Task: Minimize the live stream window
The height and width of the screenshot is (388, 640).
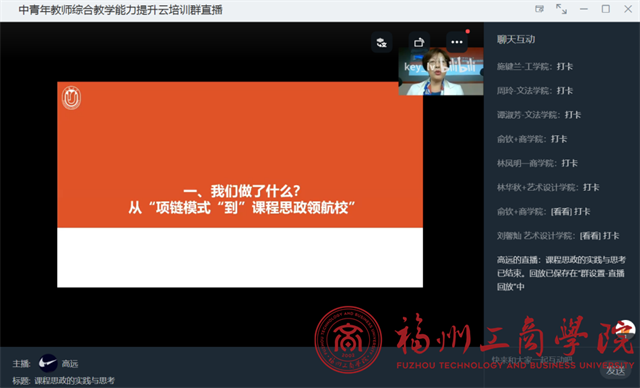Action: tap(584, 9)
